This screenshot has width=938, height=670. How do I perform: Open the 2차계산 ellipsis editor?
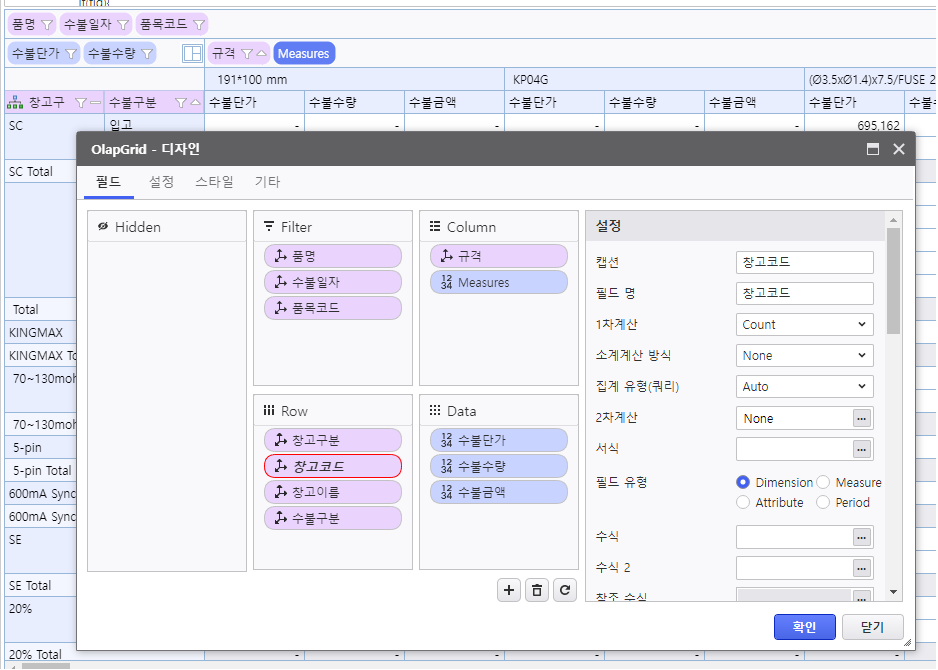click(861, 418)
